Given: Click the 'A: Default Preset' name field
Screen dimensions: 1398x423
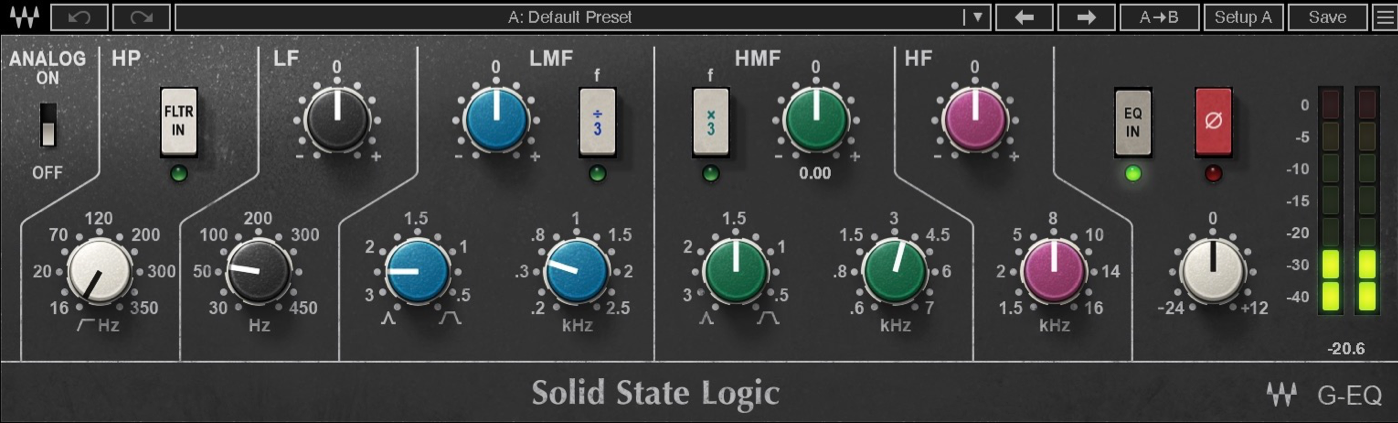Looking at the screenshot, I should [x=569, y=17].
